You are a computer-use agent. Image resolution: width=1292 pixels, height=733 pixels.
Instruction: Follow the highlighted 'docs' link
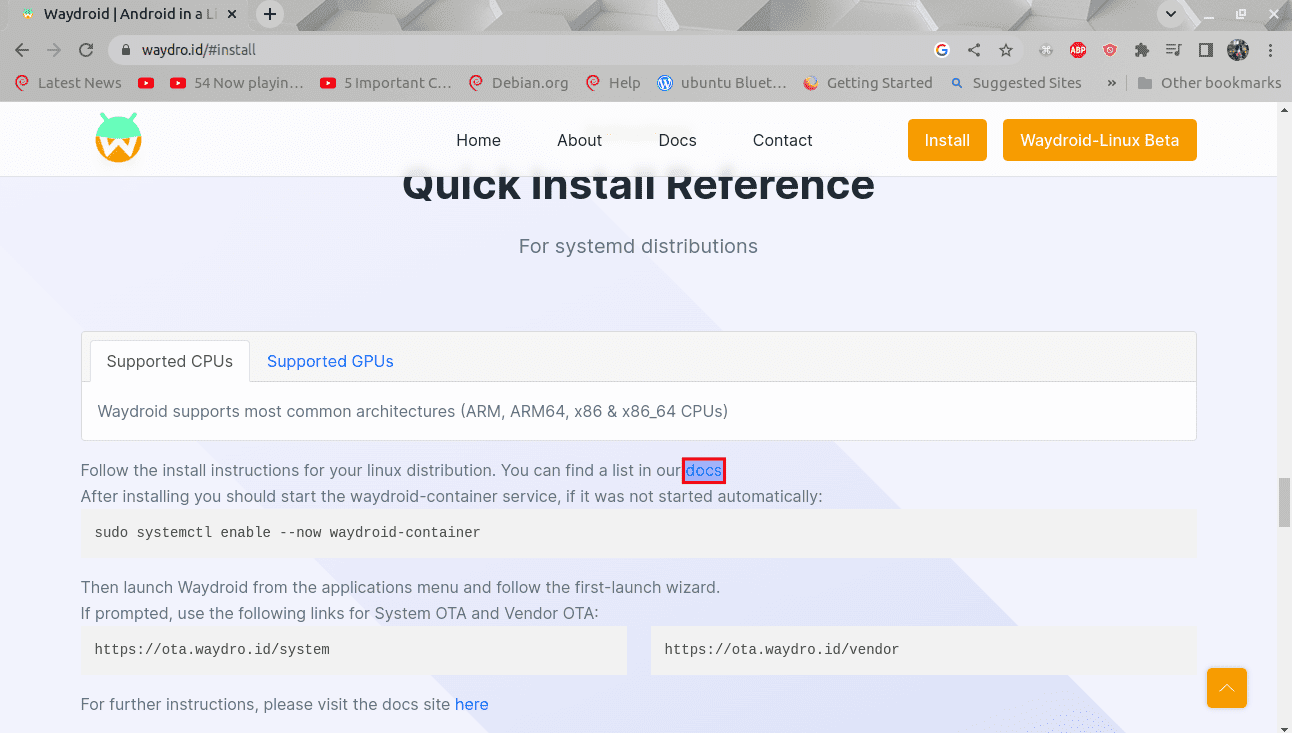pyautogui.click(x=704, y=470)
